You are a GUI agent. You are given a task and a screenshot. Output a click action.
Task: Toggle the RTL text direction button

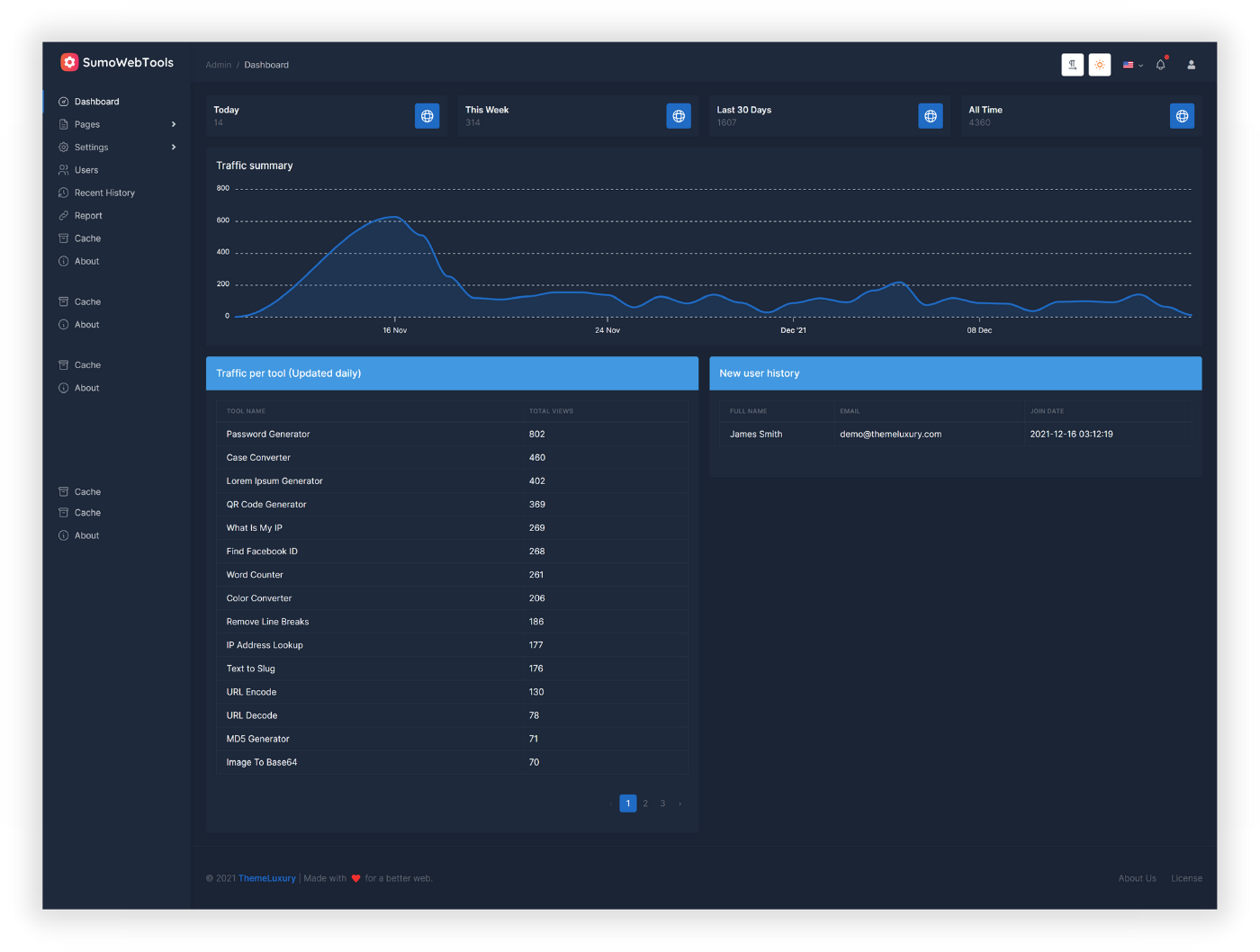(1072, 65)
